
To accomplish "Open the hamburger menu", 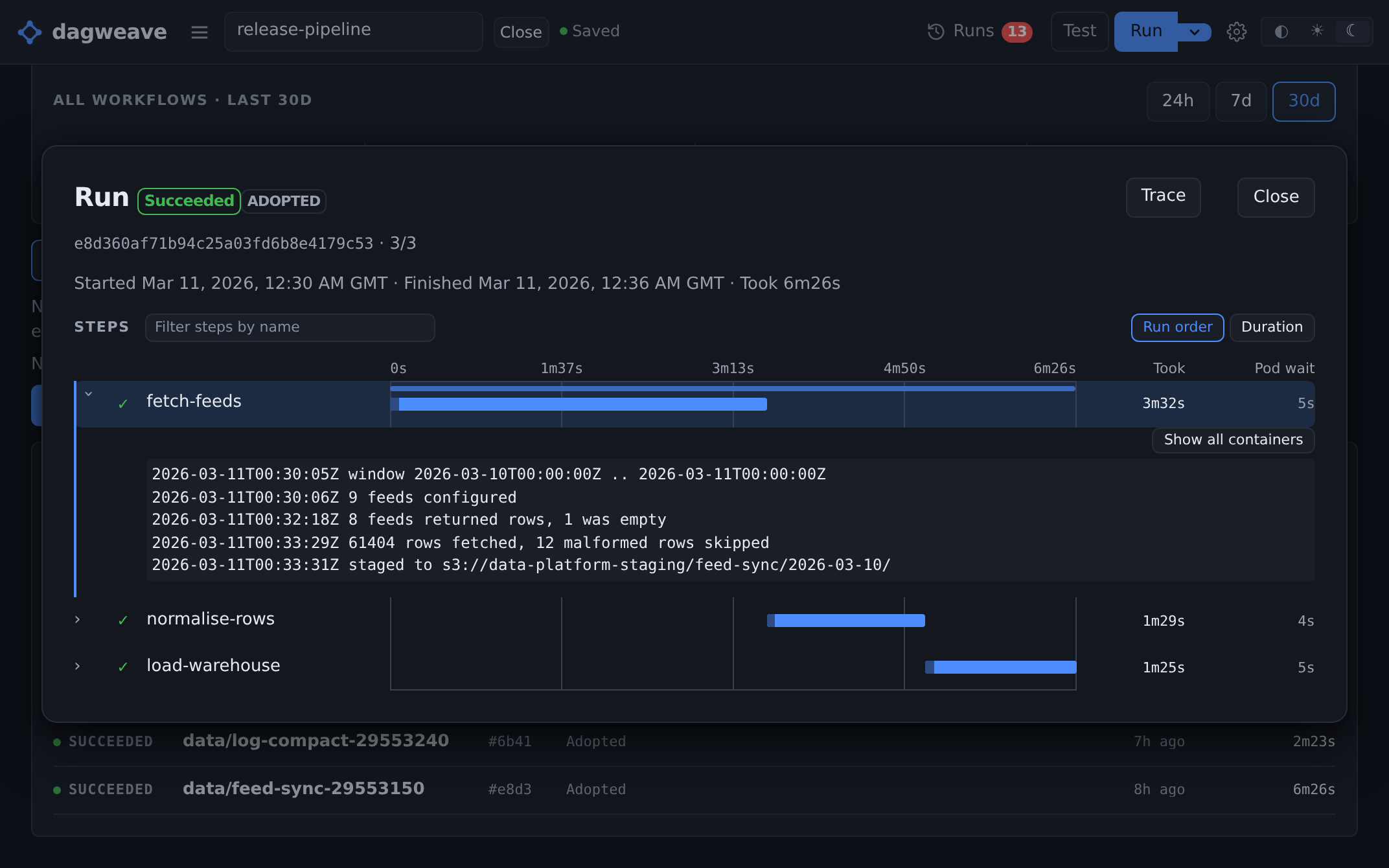I will pos(200,32).
